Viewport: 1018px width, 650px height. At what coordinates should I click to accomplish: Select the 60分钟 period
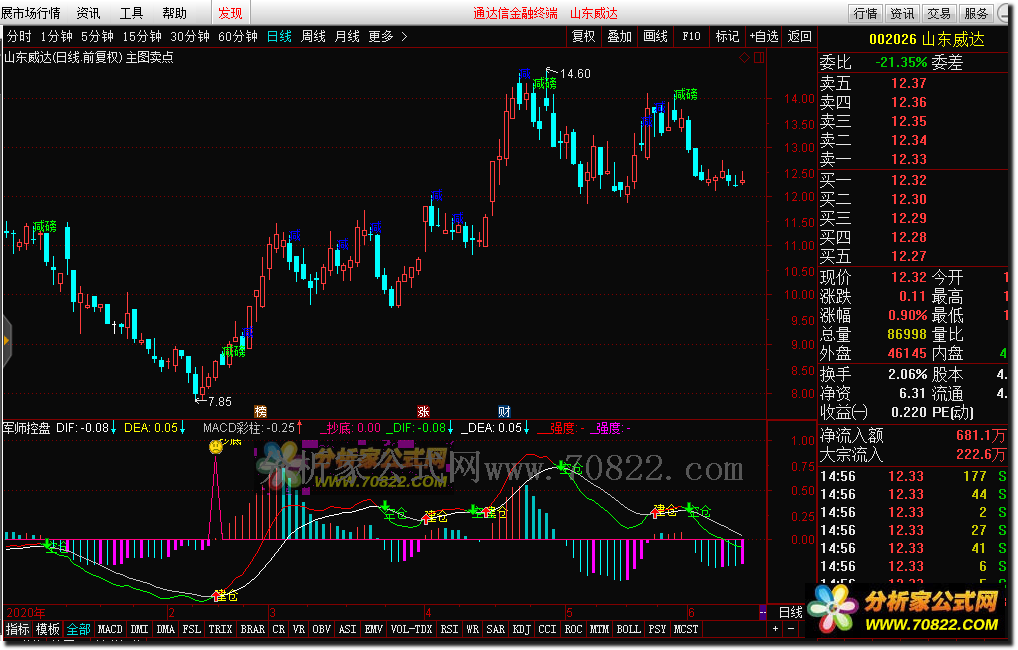238,36
